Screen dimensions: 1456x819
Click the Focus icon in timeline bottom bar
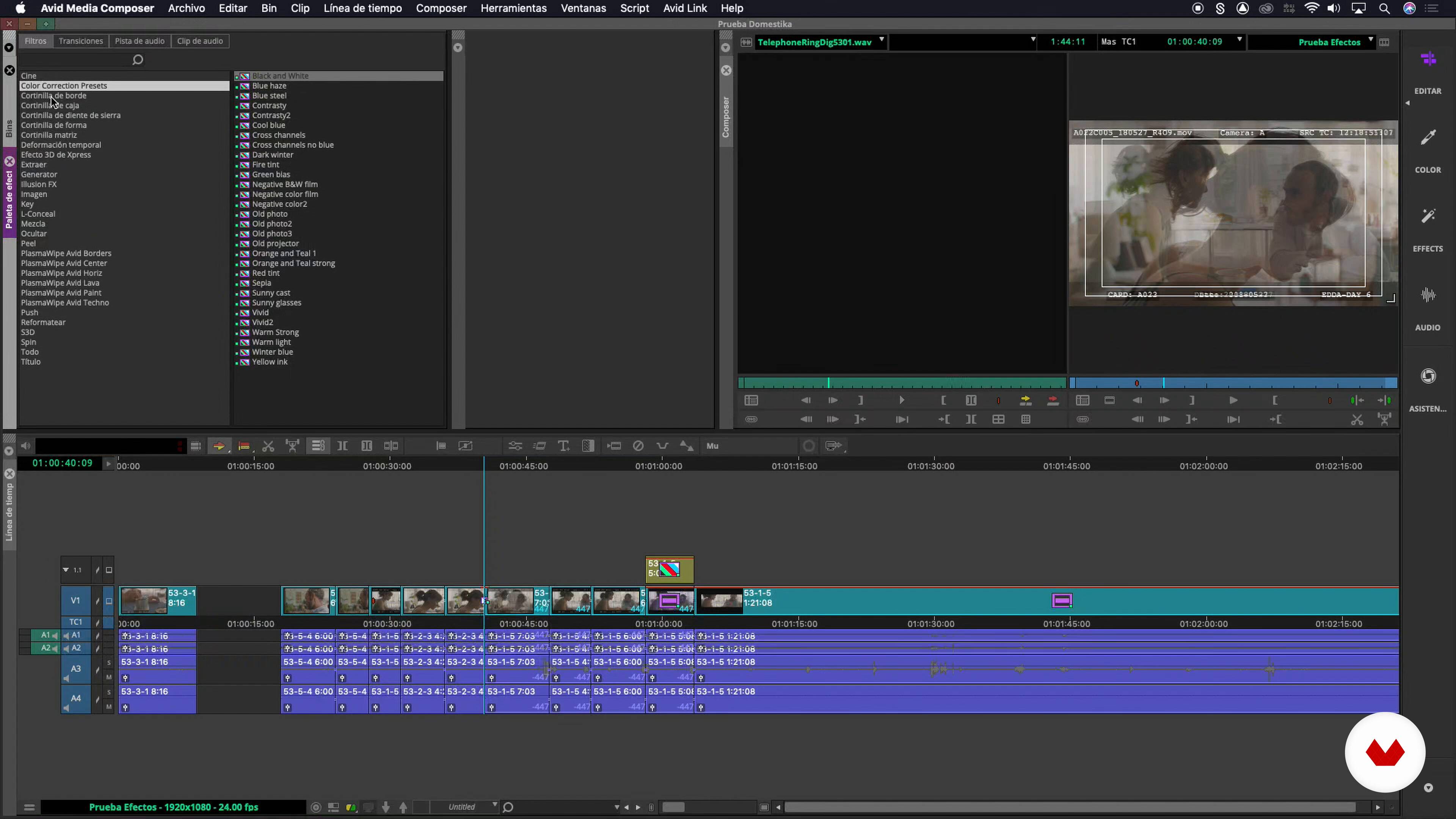tap(316, 807)
